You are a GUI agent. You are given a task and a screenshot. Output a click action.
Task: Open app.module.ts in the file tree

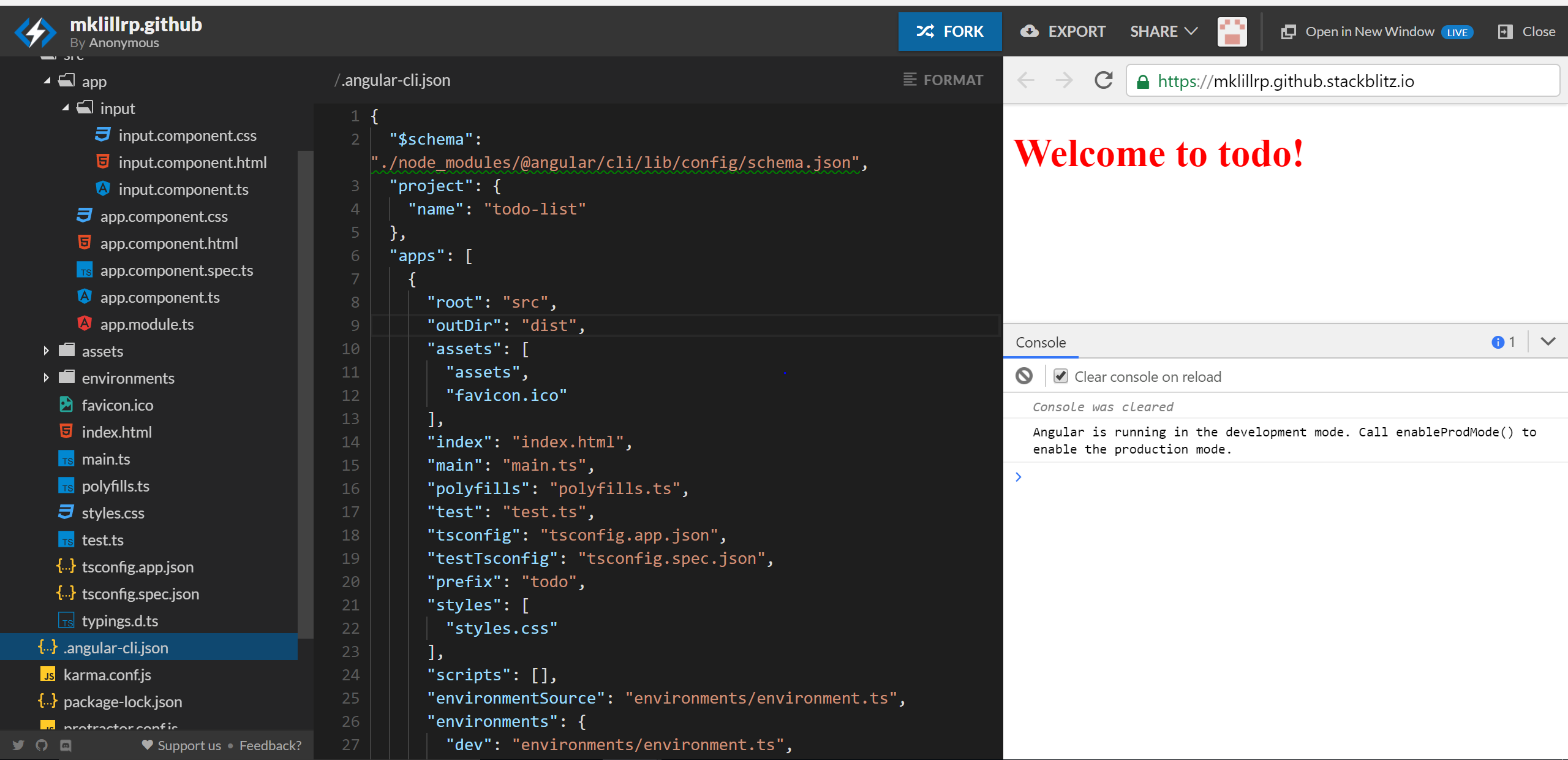(146, 324)
